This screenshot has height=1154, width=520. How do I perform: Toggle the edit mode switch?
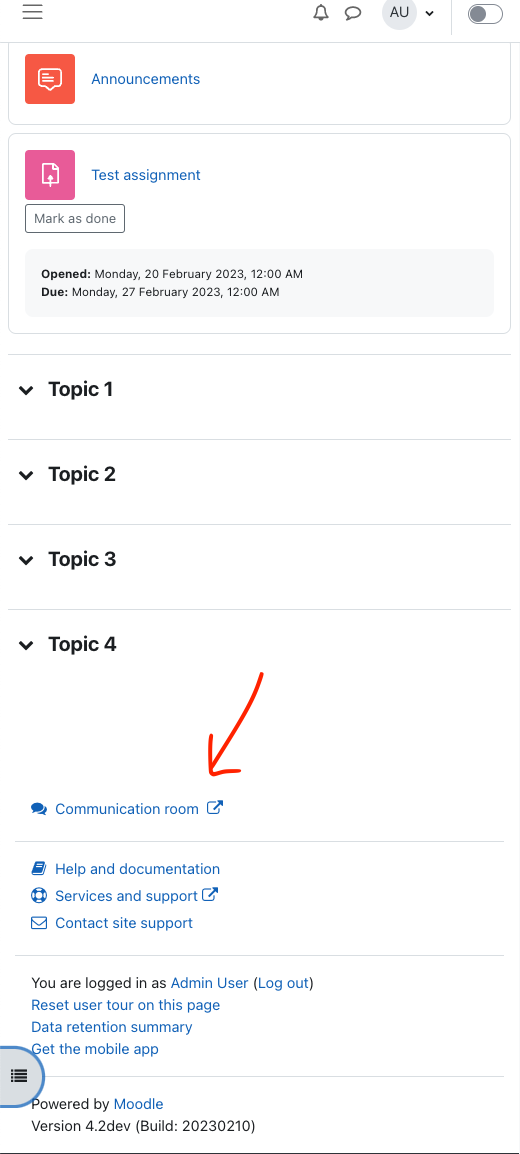[485, 14]
